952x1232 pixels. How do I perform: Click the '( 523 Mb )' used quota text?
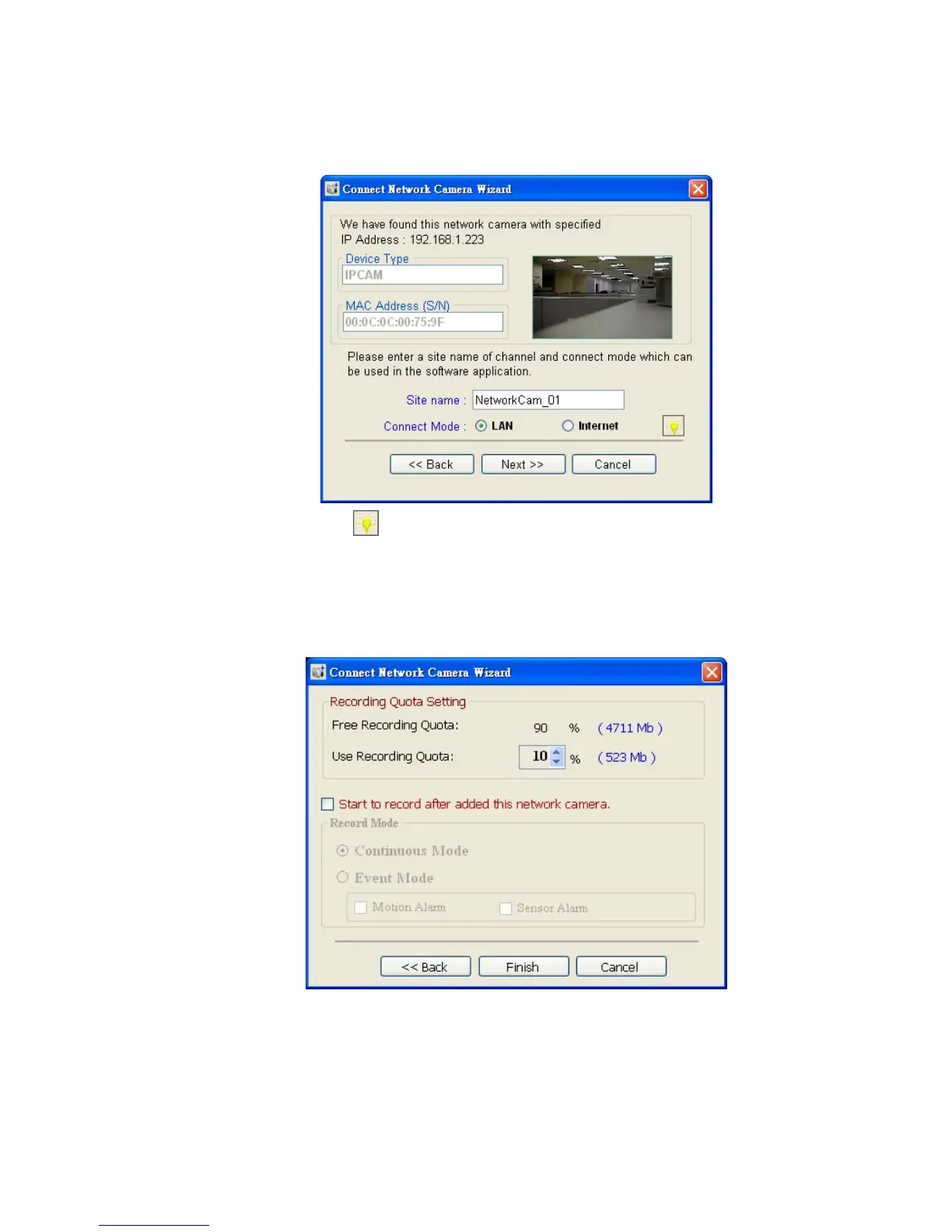coord(627,758)
